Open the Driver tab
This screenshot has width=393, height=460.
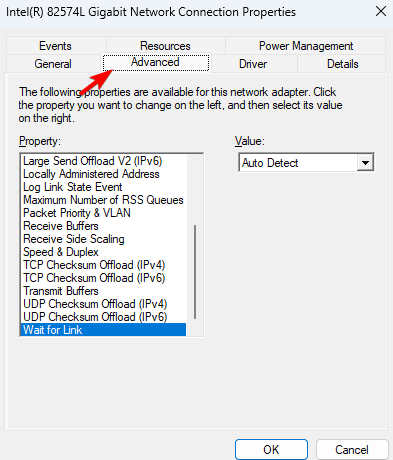(253, 64)
